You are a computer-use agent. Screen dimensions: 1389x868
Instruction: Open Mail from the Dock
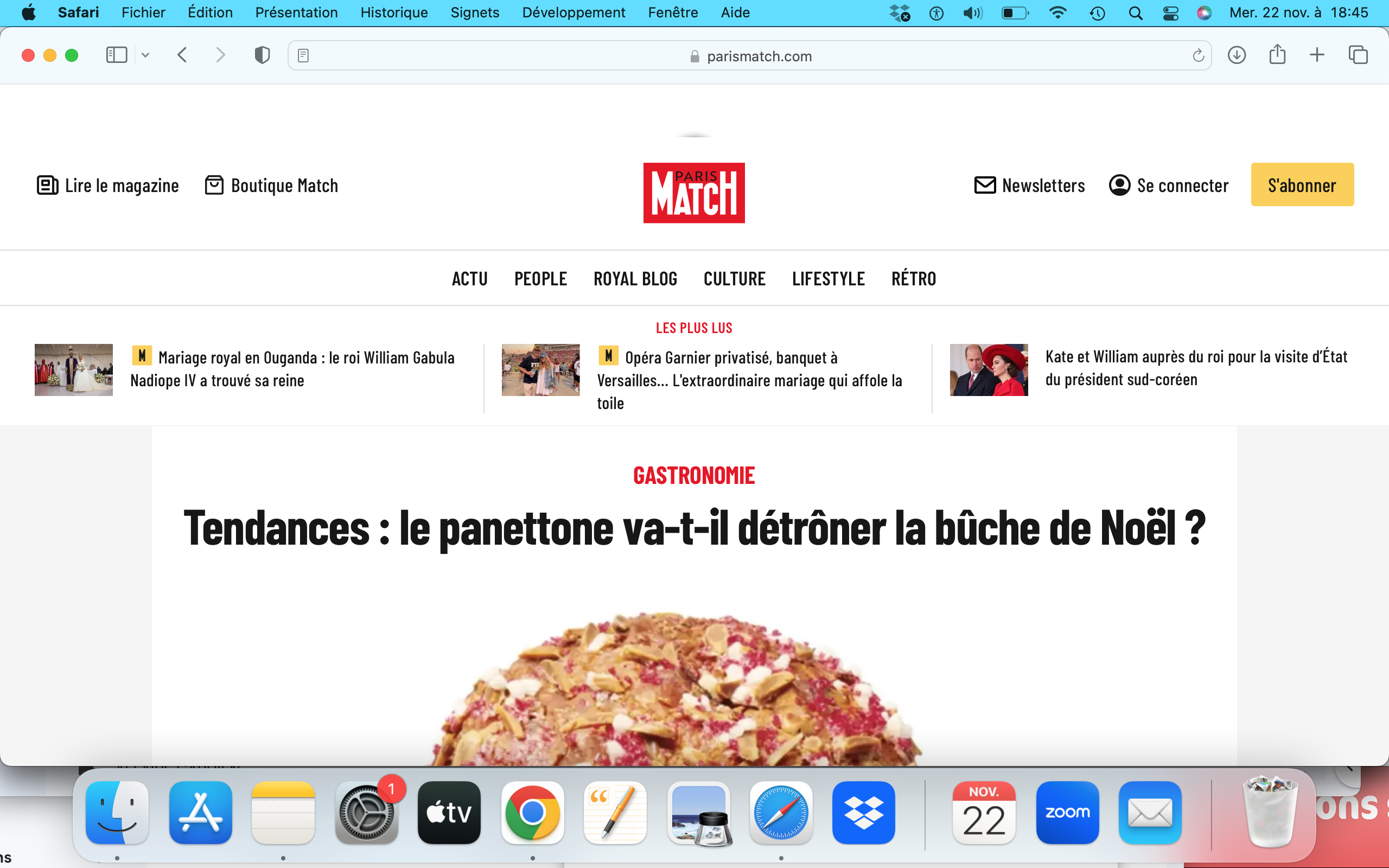pyautogui.click(x=1150, y=812)
